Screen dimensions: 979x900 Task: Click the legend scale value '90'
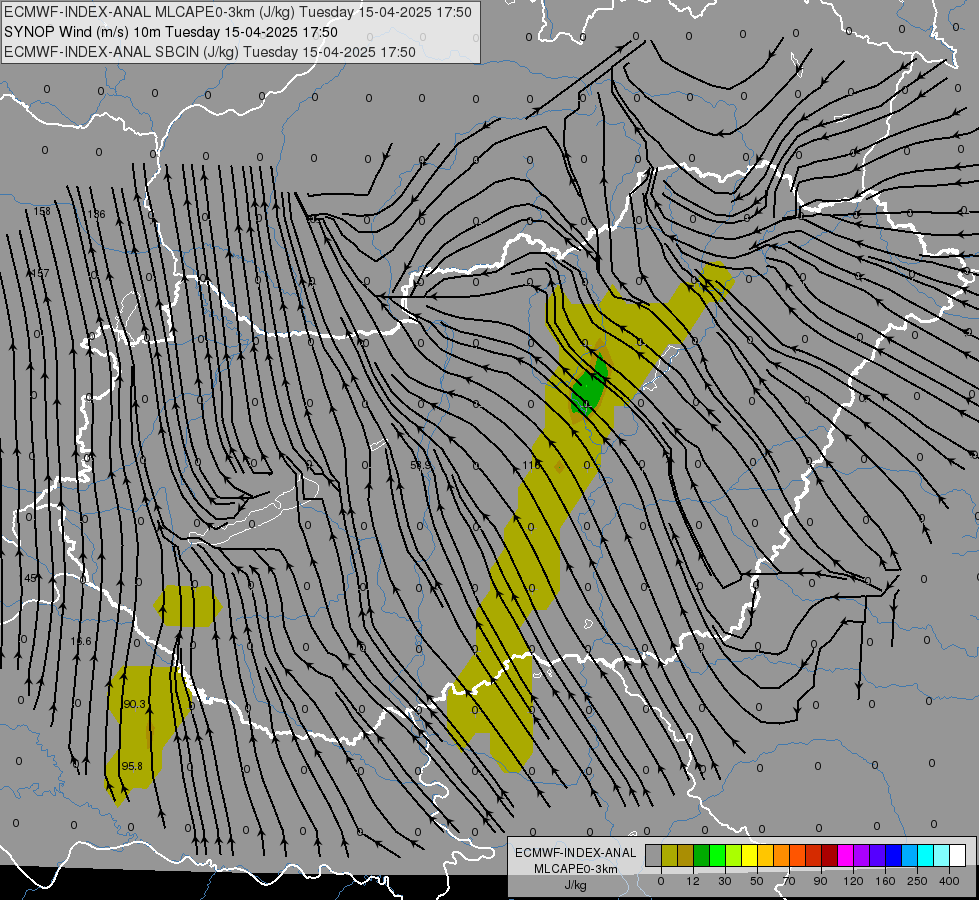tap(821, 881)
